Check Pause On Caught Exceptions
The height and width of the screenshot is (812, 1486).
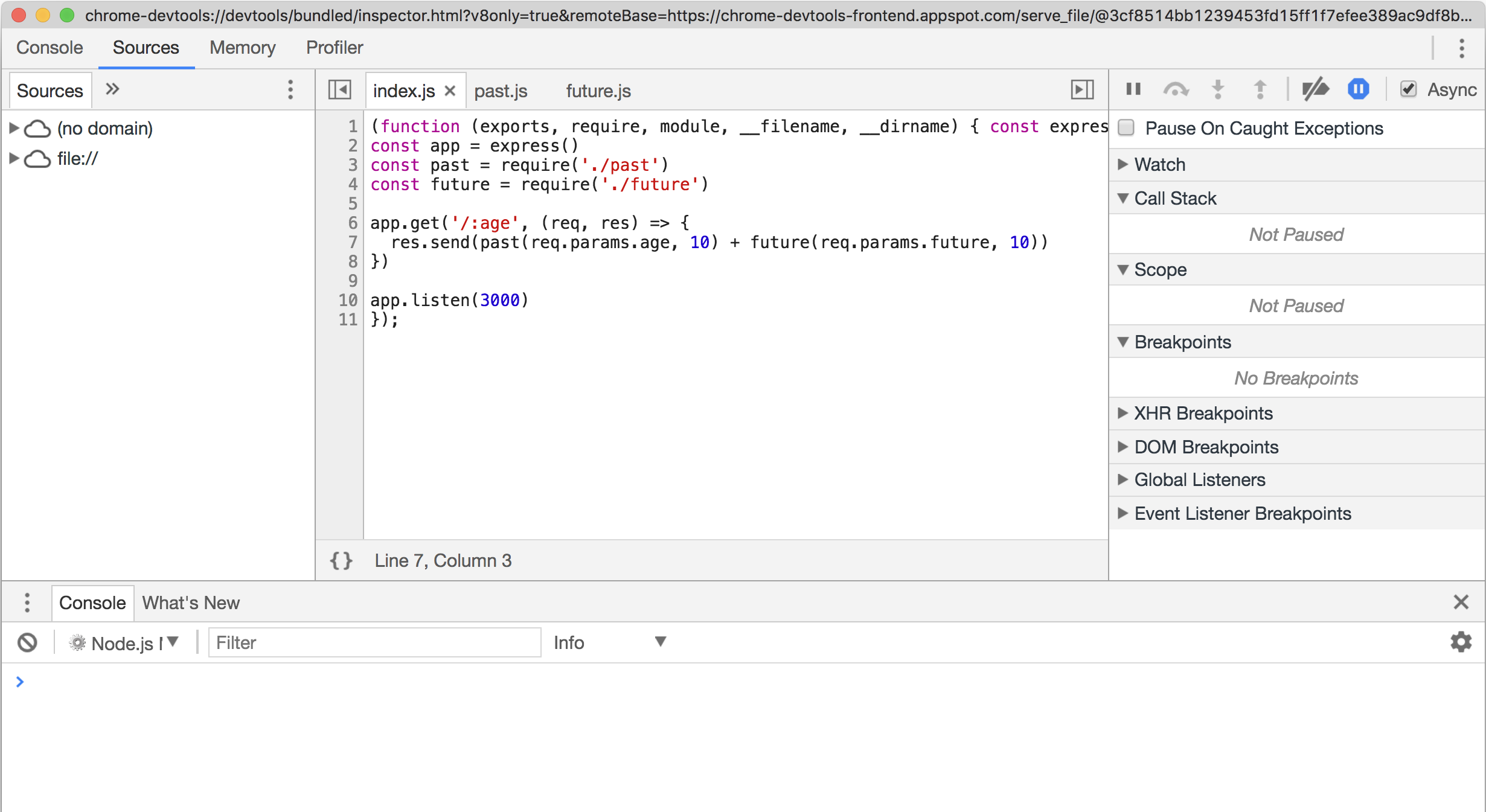[1126, 127]
